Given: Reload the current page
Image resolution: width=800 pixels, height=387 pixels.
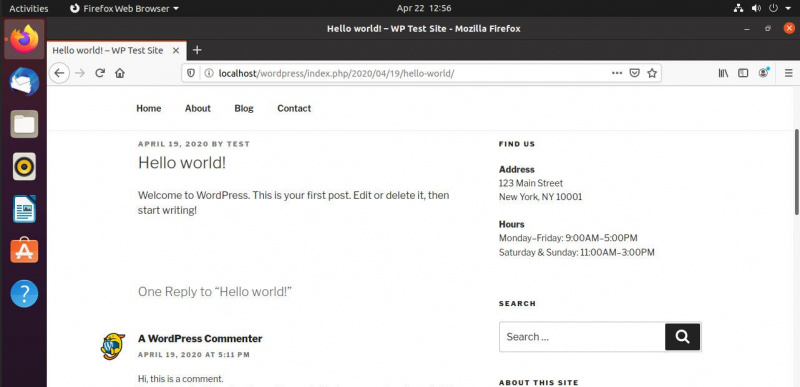Looking at the screenshot, I should point(100,73).
